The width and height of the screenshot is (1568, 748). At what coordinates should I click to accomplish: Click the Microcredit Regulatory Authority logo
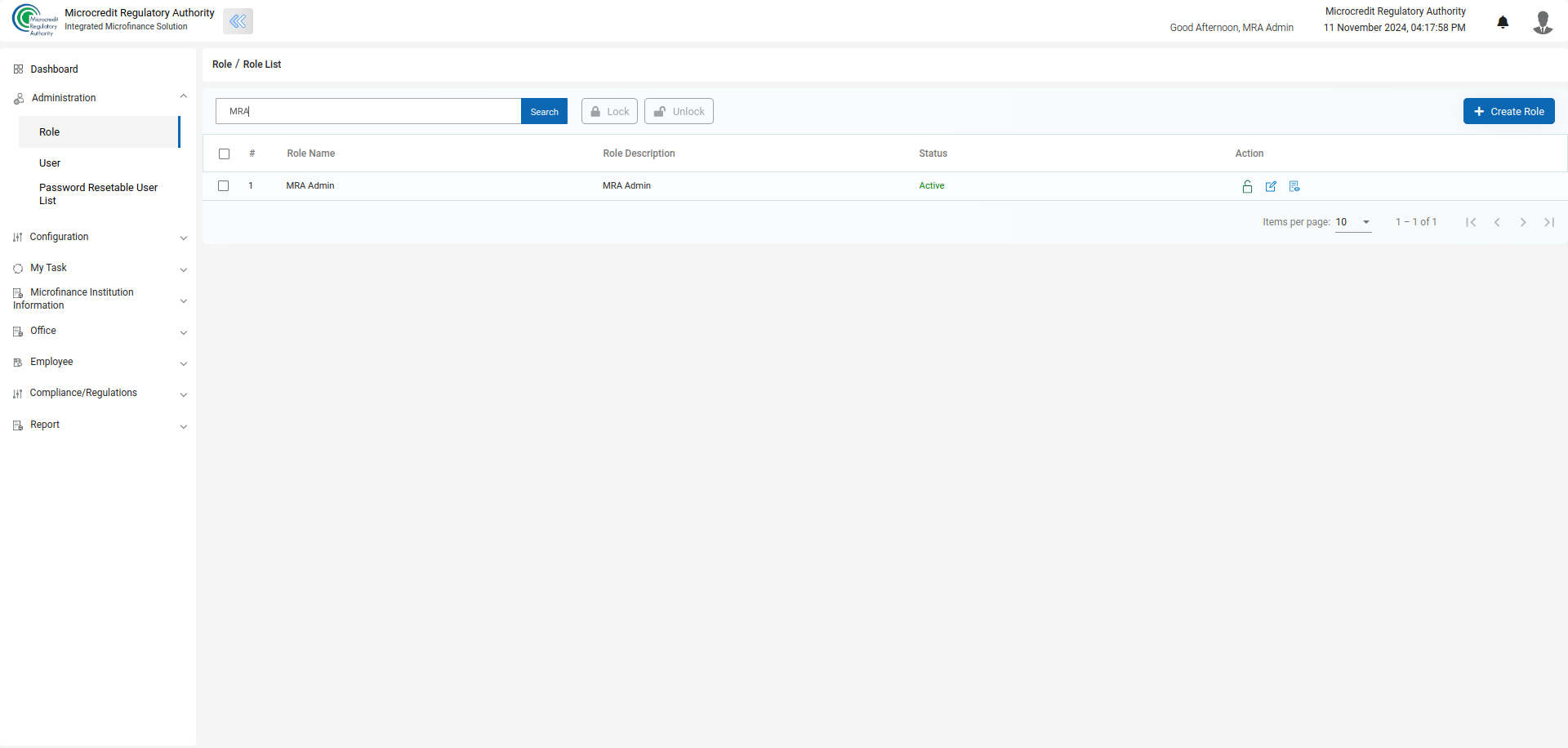35,20
